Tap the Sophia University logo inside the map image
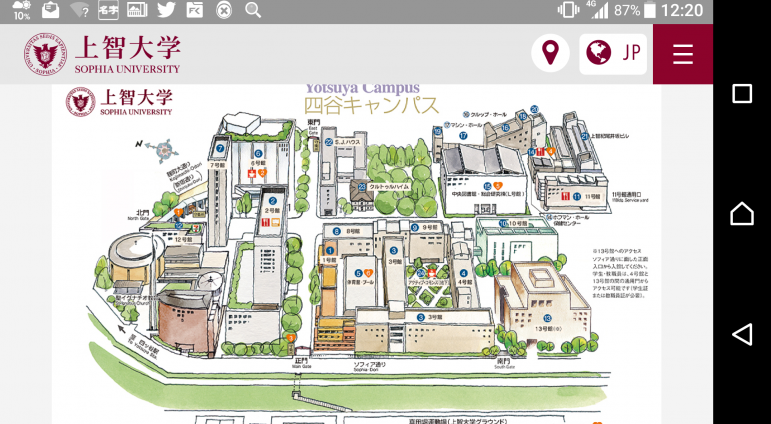 [x=119, y=102]
